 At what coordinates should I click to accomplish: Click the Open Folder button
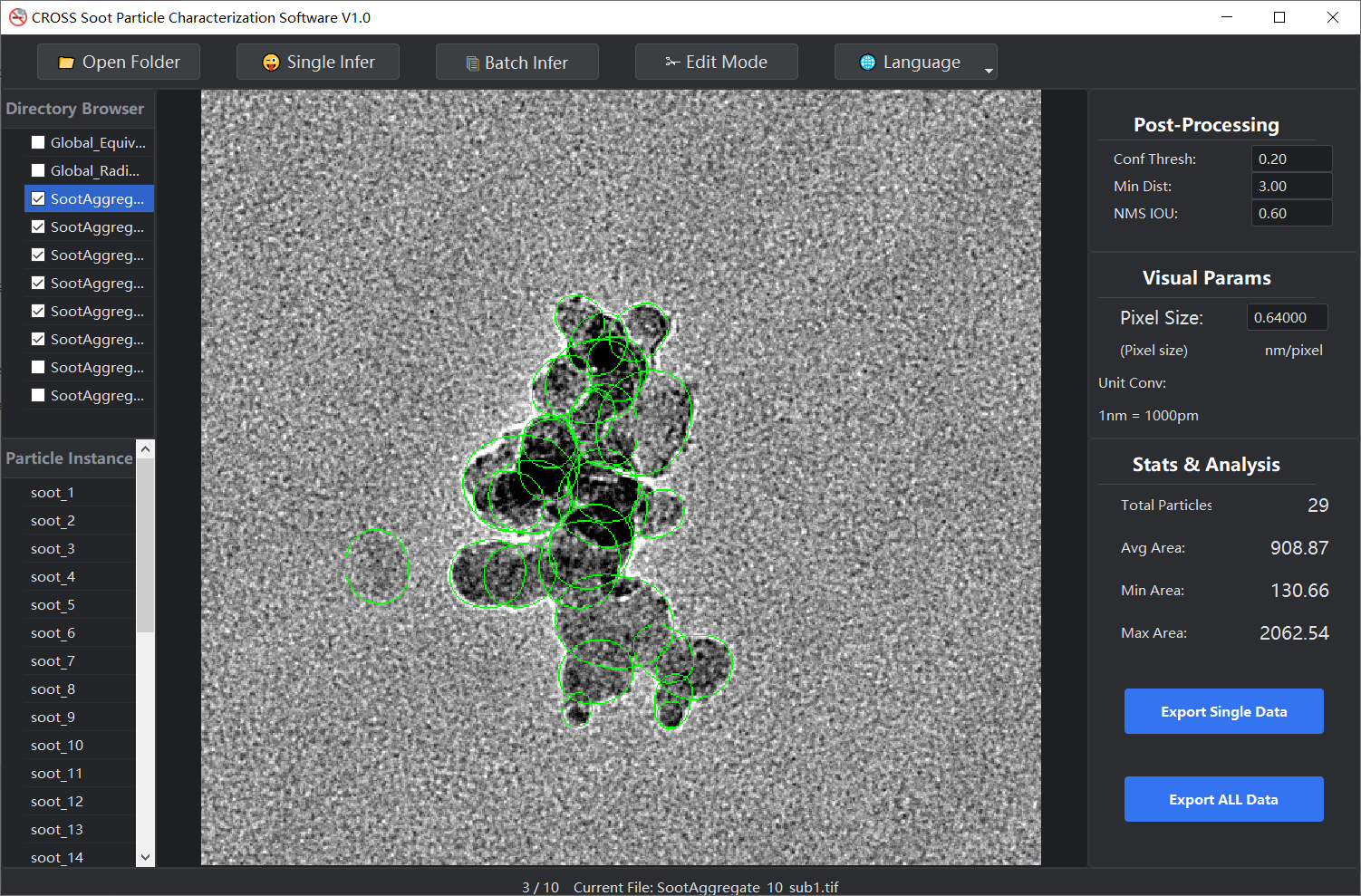pyautogui.click(x=119, y=62)
